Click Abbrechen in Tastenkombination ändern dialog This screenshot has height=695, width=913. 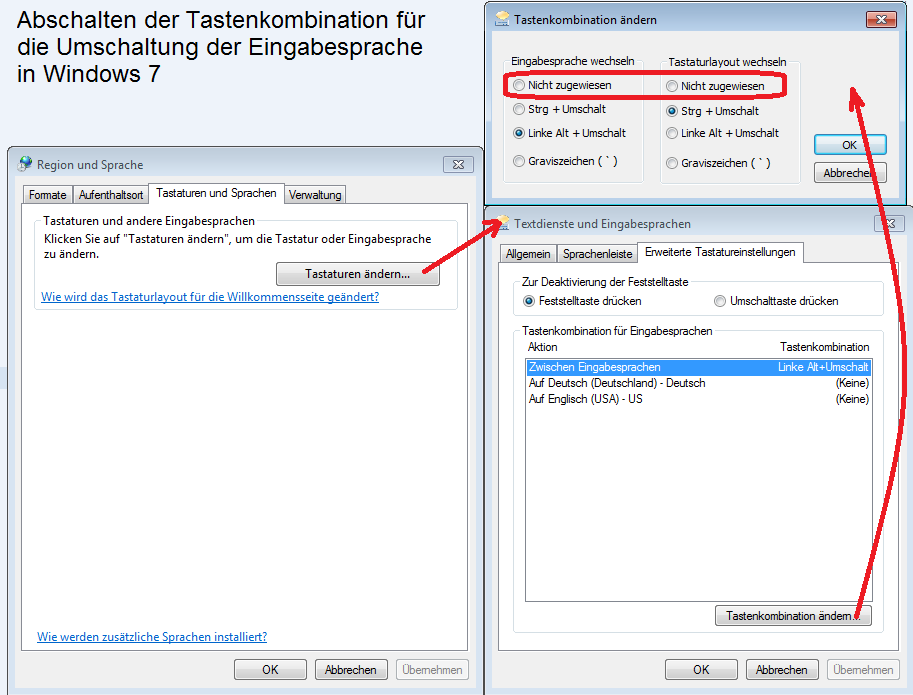coord(850,173)
